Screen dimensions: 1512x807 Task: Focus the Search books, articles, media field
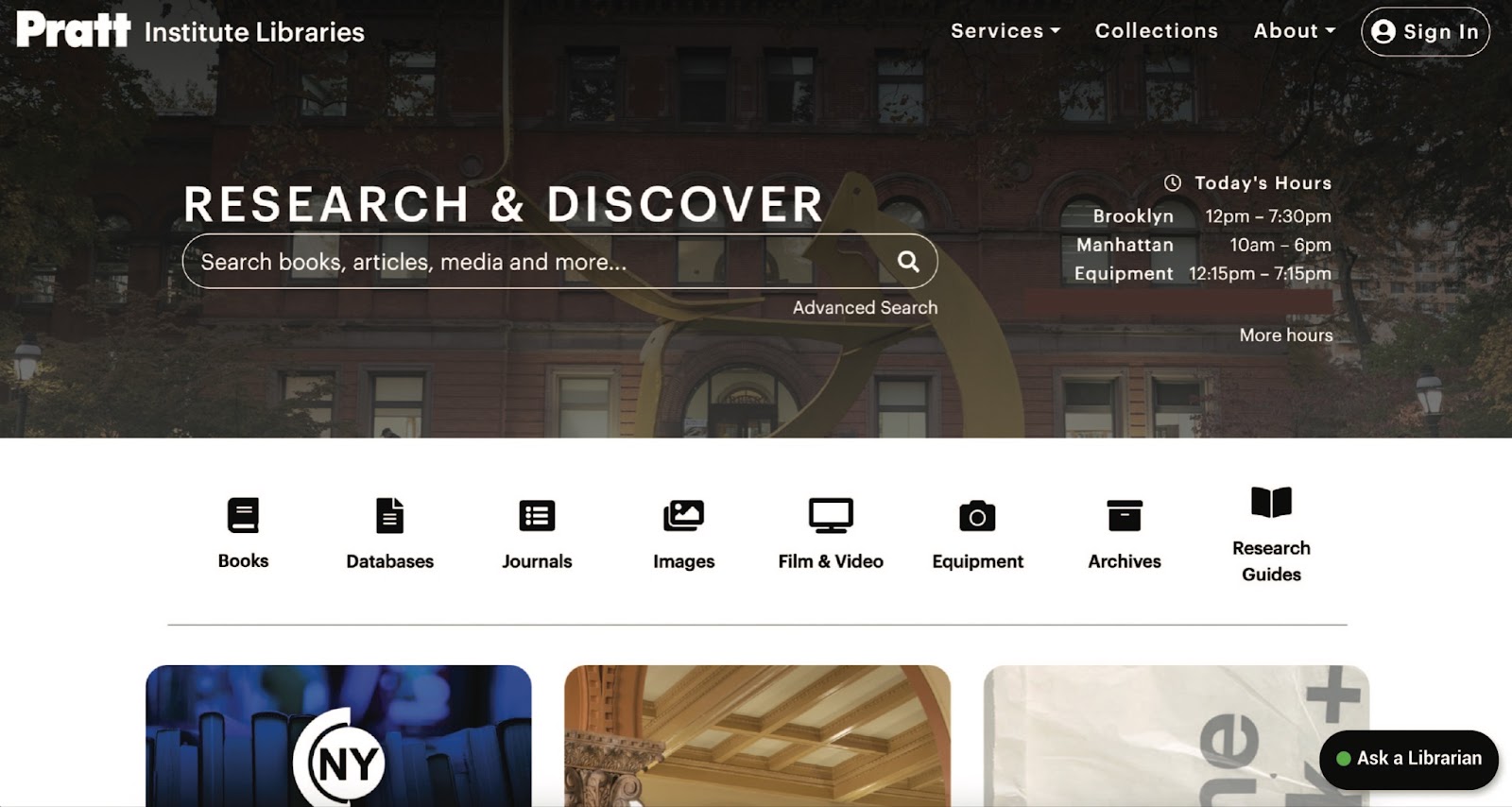pyautogui.click(x=559, y=262)
